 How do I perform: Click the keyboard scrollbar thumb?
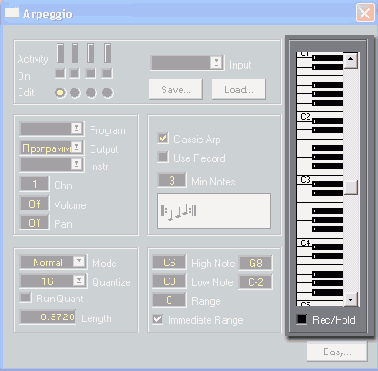351,188
